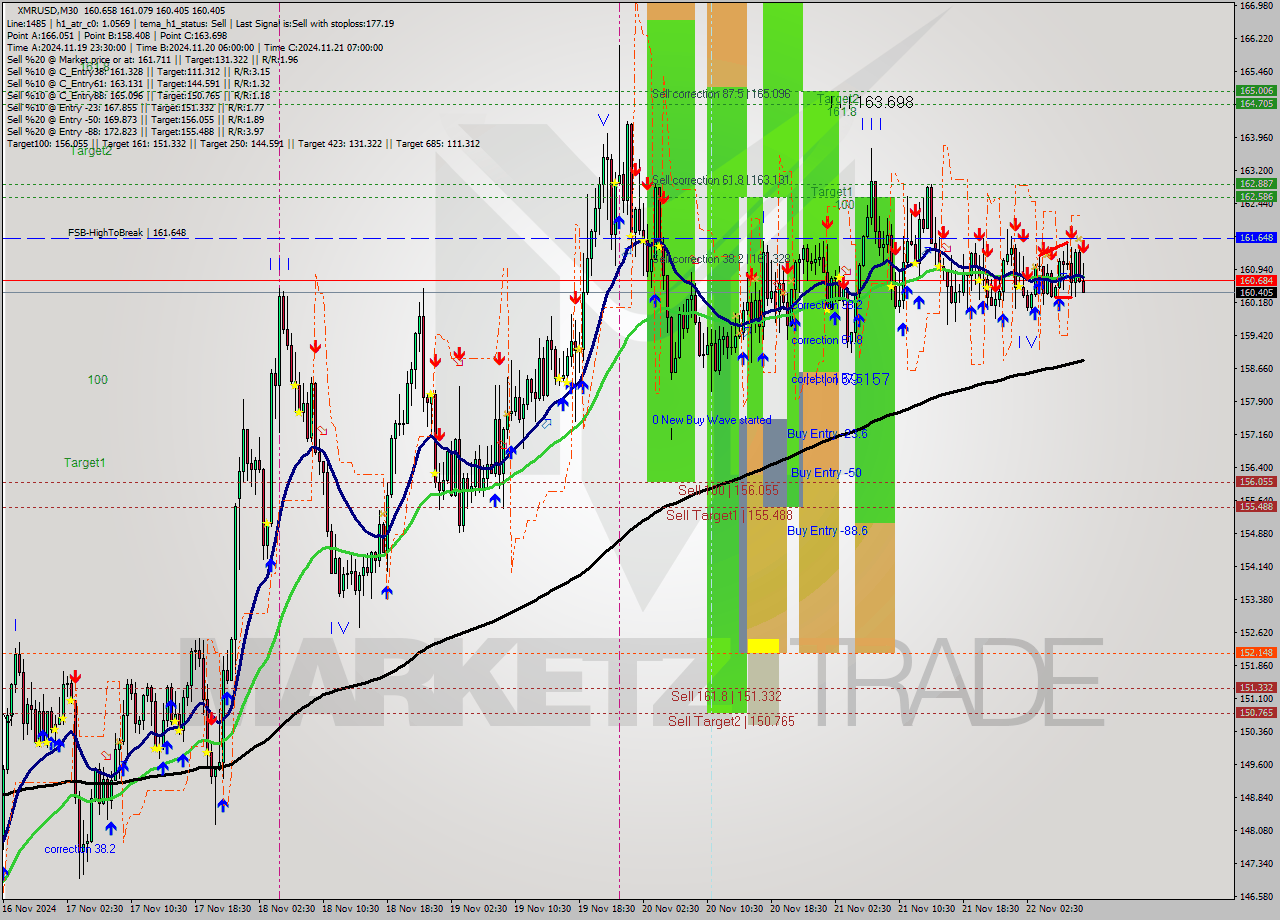Click the red 156.055 price tag on axis

click(x=1256, y=482)
